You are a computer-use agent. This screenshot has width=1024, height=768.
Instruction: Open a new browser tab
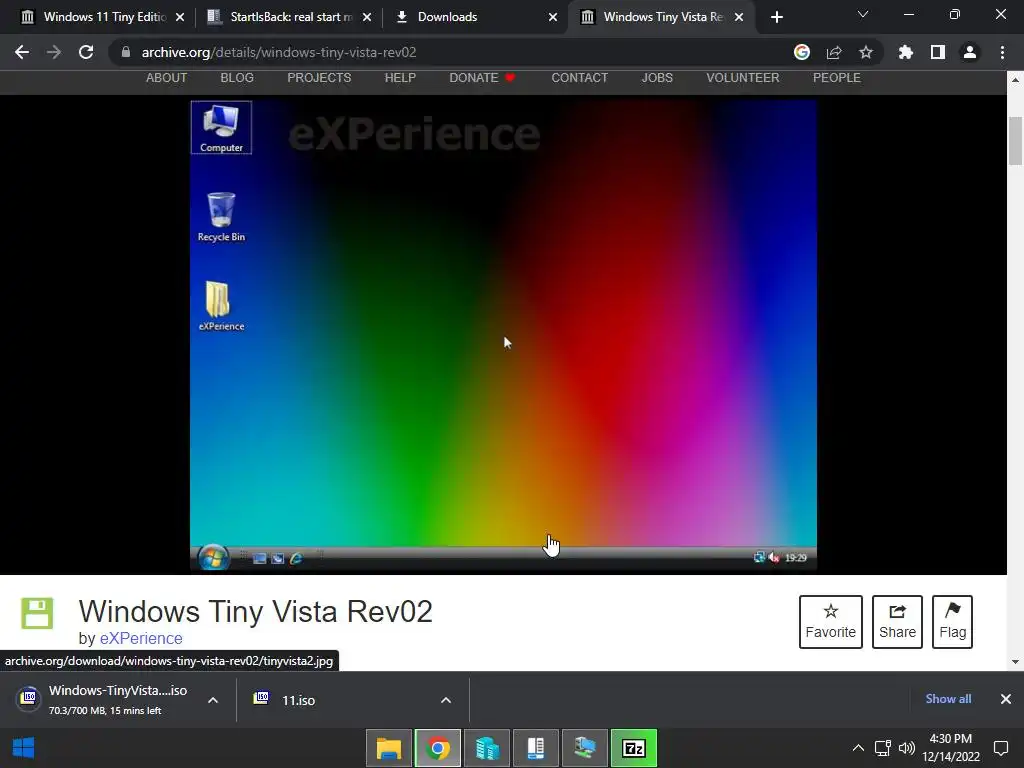[776, 17]
